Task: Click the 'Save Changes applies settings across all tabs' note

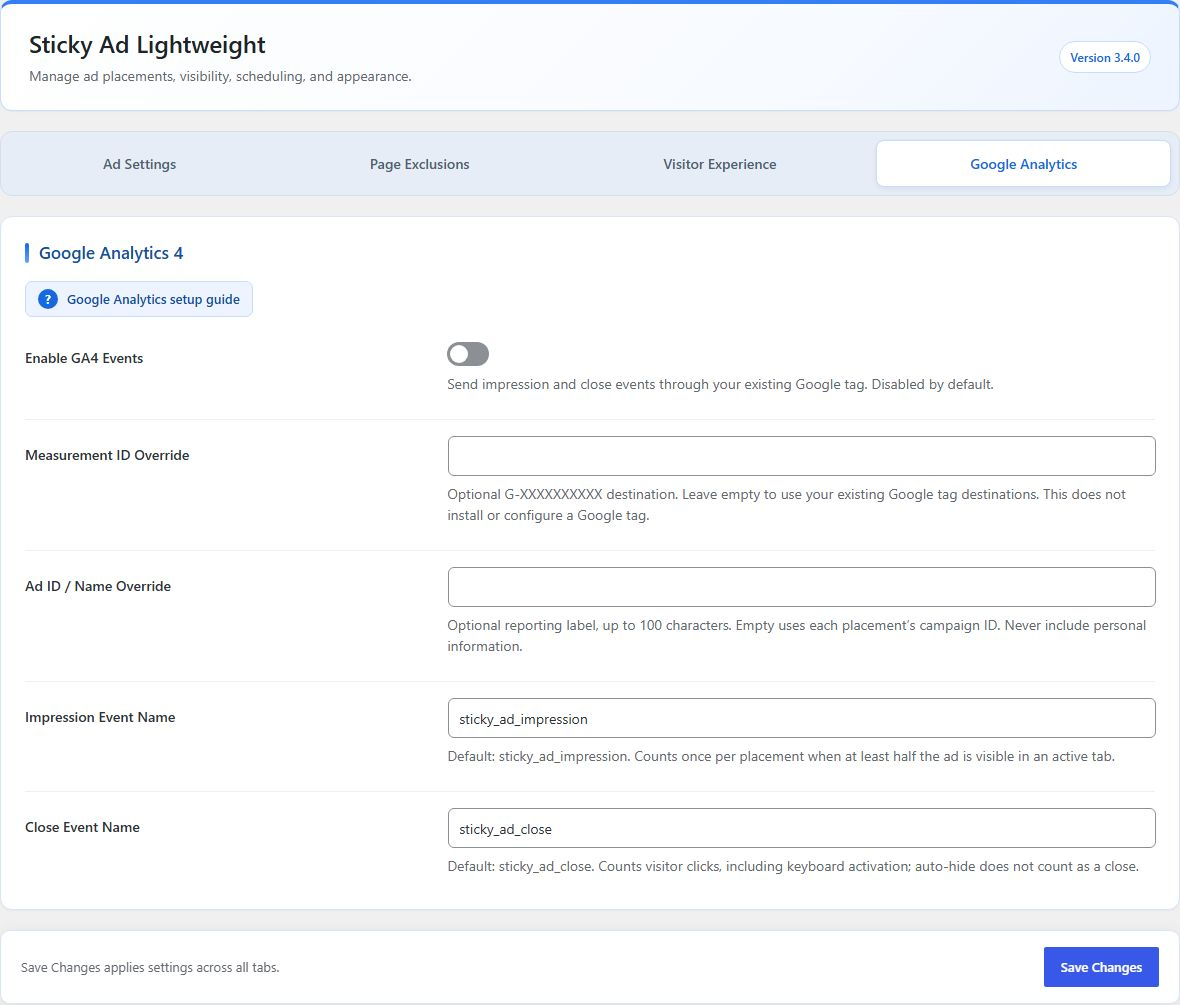Action: click(x=150, y=967)
